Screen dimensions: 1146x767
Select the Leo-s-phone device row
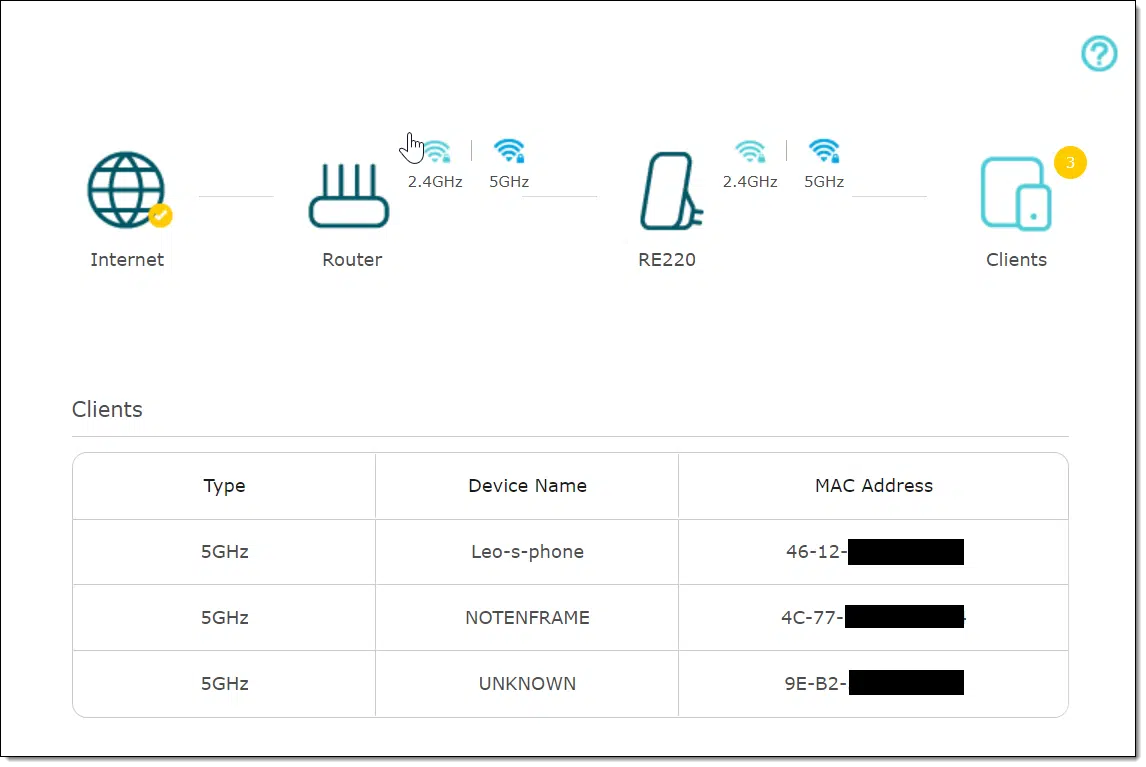point(570,552)
